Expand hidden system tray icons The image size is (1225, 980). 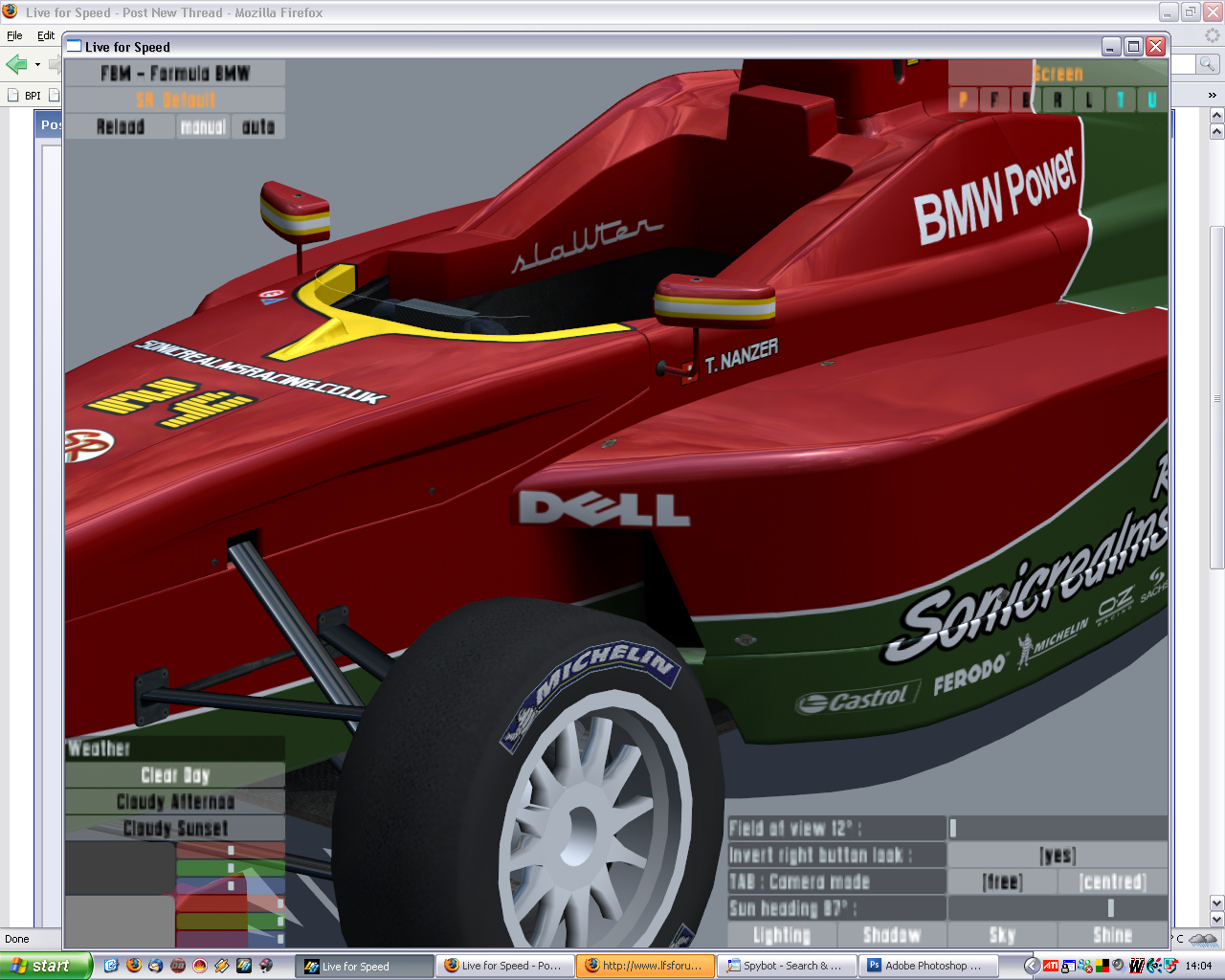tap(1031, 966)
